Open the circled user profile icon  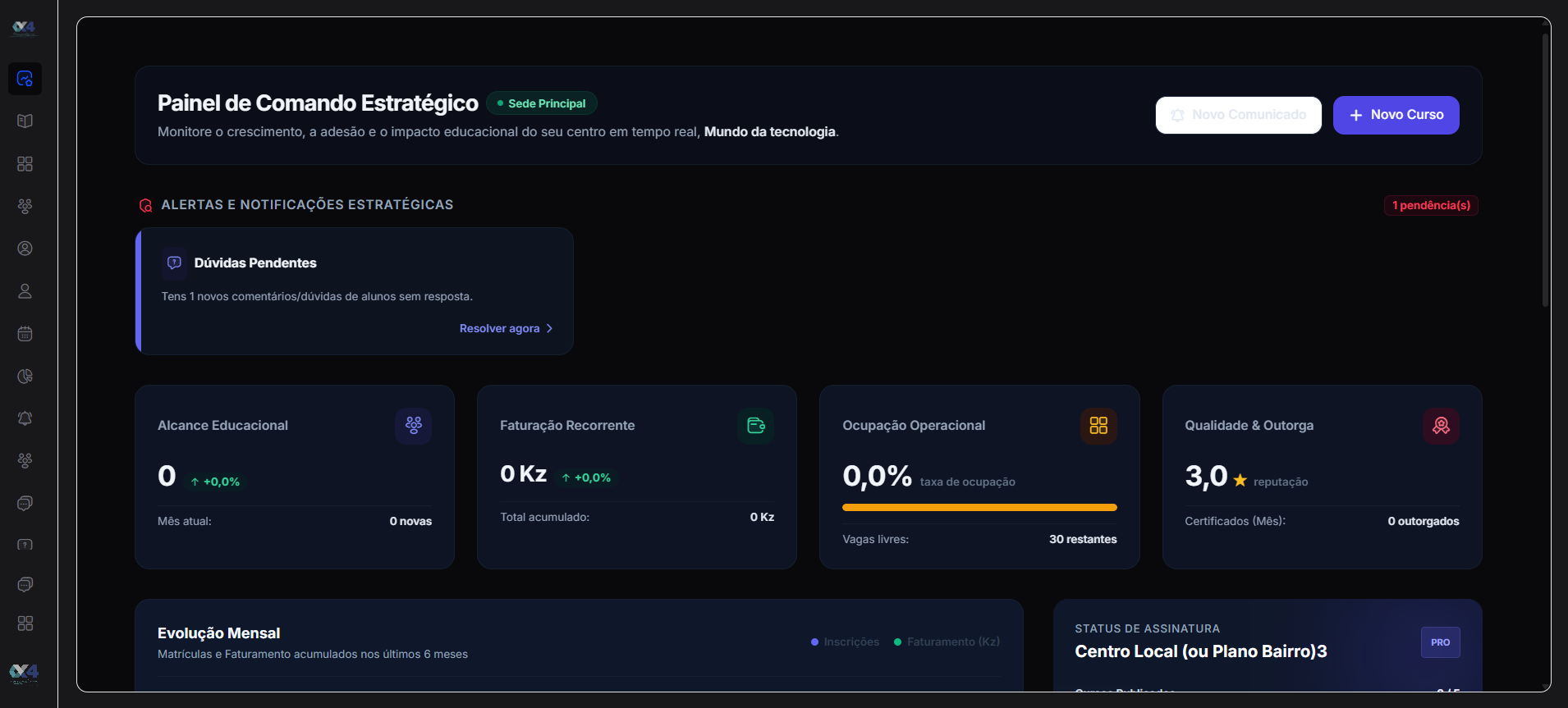pyautogui.click(x=25, y=249)
